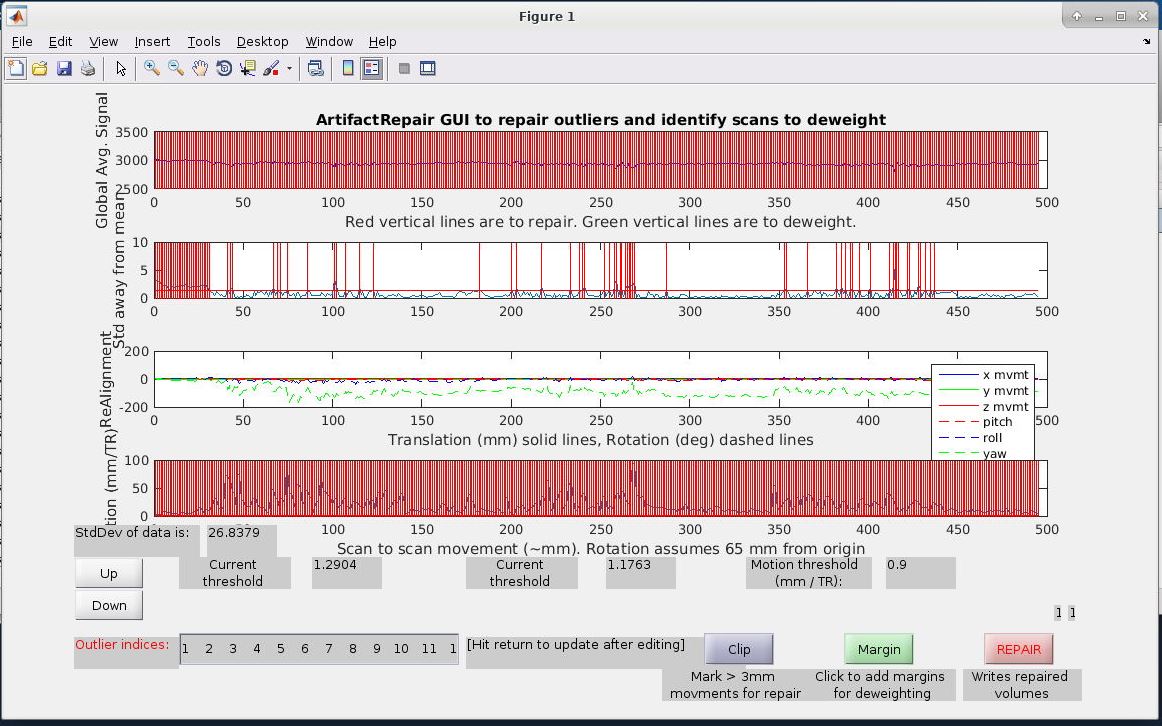Expand the Brush tool color dropdown arrow
The image size is (1162, 726).
click(290, 69)
